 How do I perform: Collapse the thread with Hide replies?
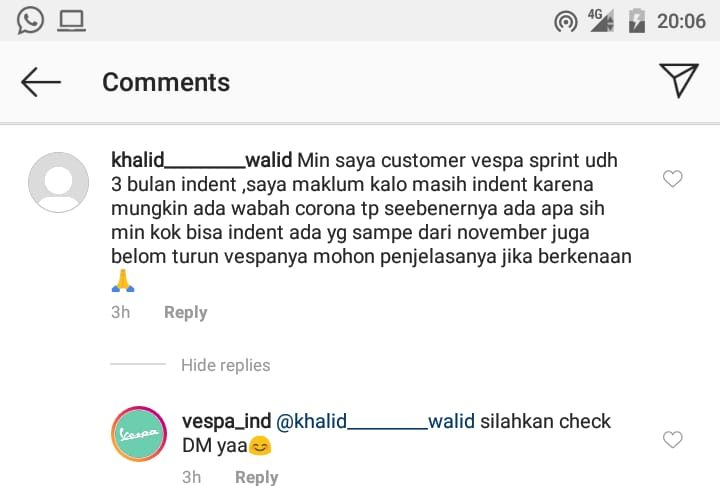225,365
